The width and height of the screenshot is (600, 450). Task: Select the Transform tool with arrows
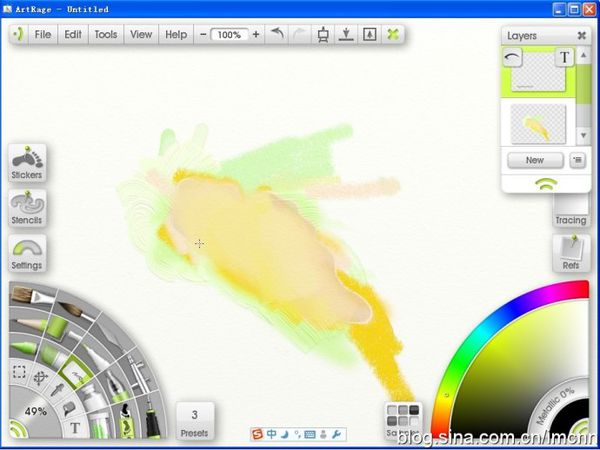(40, 378)
